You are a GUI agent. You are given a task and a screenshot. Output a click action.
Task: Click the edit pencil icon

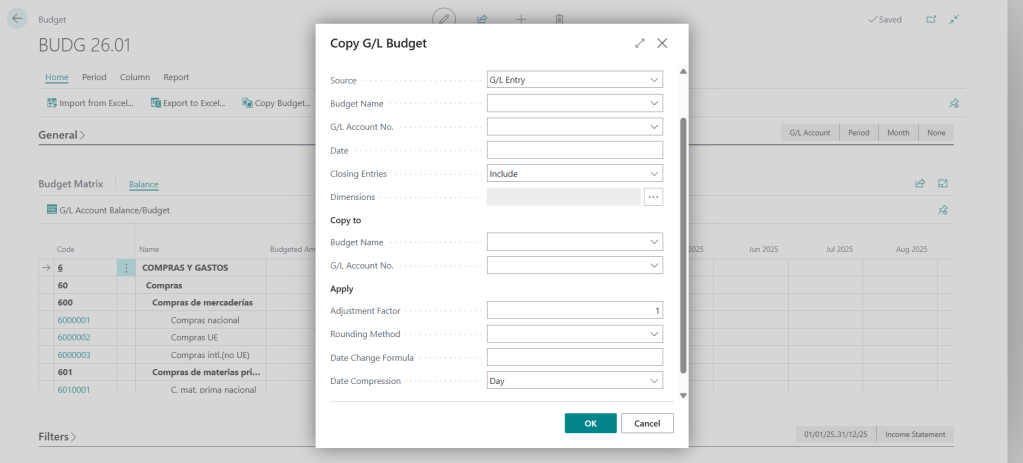(x=443, y=19)
